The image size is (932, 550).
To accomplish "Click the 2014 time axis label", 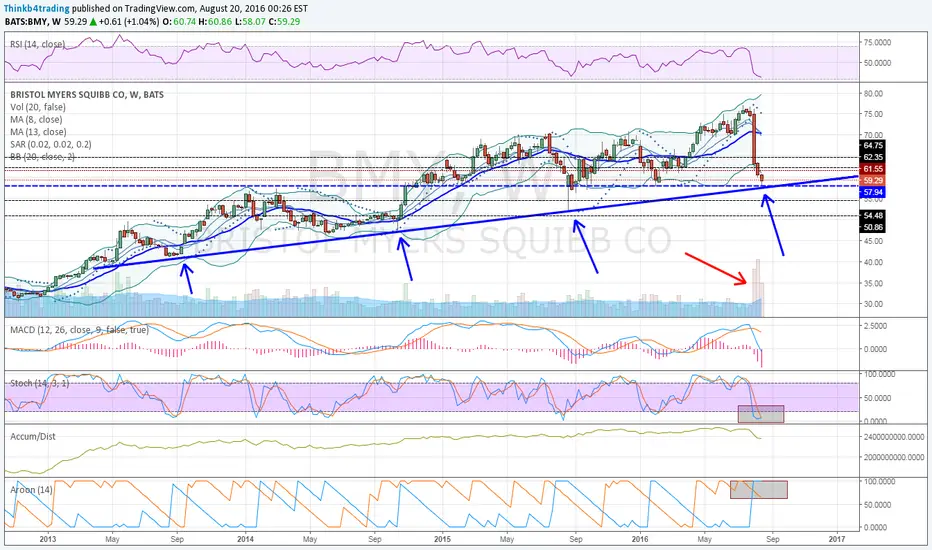I will point(245,539).
